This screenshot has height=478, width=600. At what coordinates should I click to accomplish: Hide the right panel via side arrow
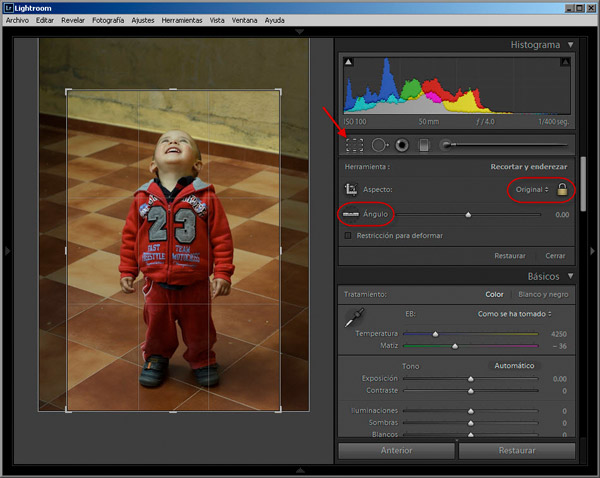pyautogui.click(x=592, y=251)
